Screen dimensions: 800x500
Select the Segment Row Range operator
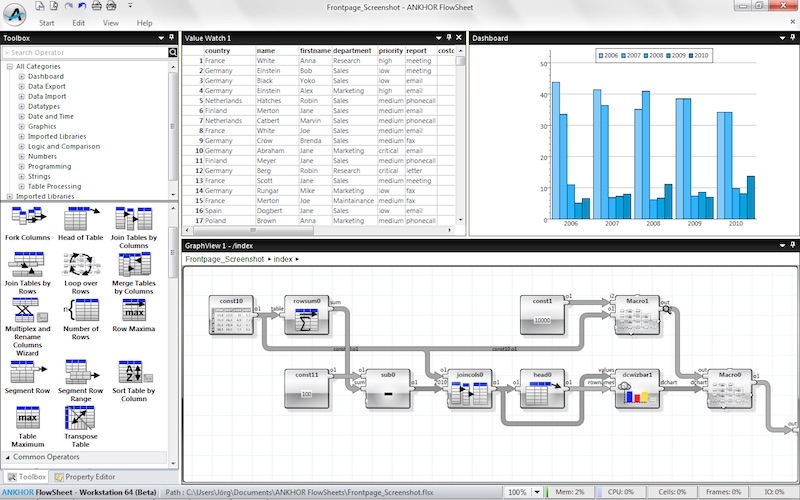click(x=81, y=381)
